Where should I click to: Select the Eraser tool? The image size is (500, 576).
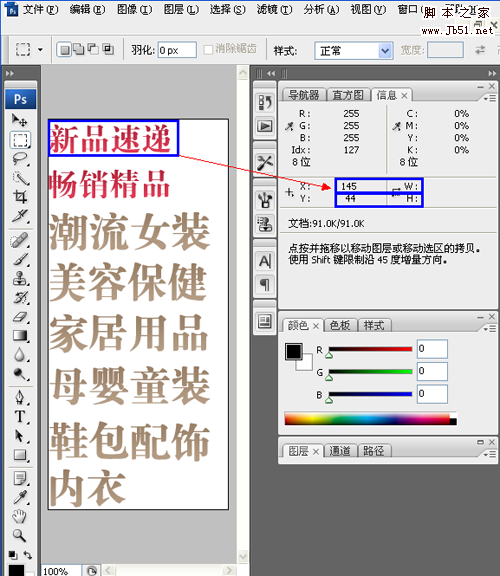click(20, 317)
